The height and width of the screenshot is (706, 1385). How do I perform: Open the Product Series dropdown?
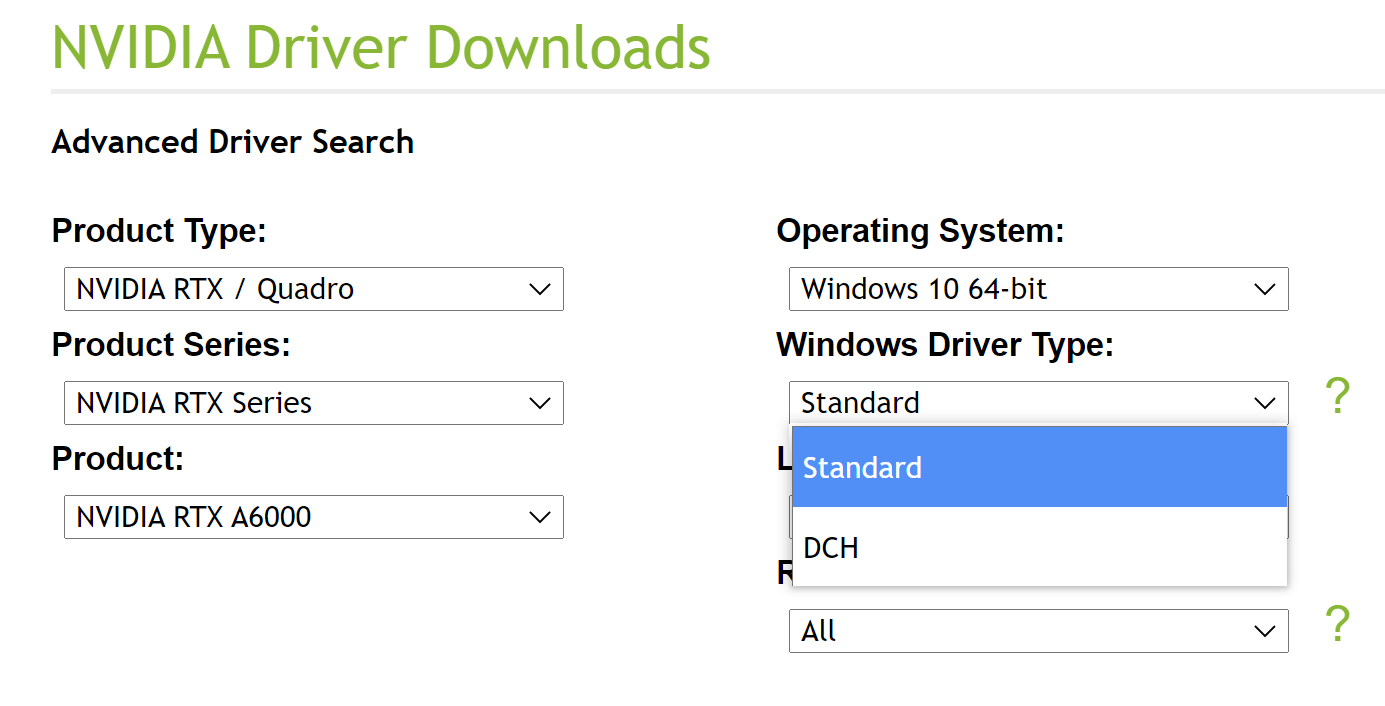(x=313, y=403)
